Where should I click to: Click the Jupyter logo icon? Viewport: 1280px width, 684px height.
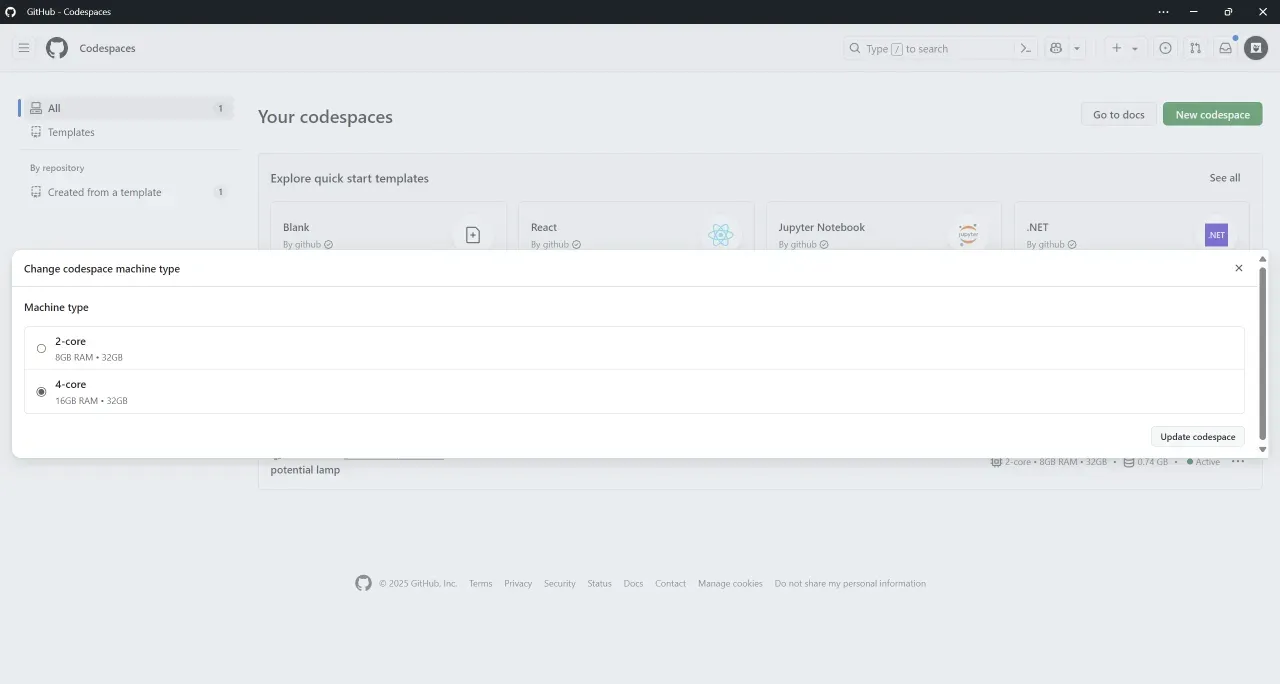pyautogui.click(x=968, y=235)
